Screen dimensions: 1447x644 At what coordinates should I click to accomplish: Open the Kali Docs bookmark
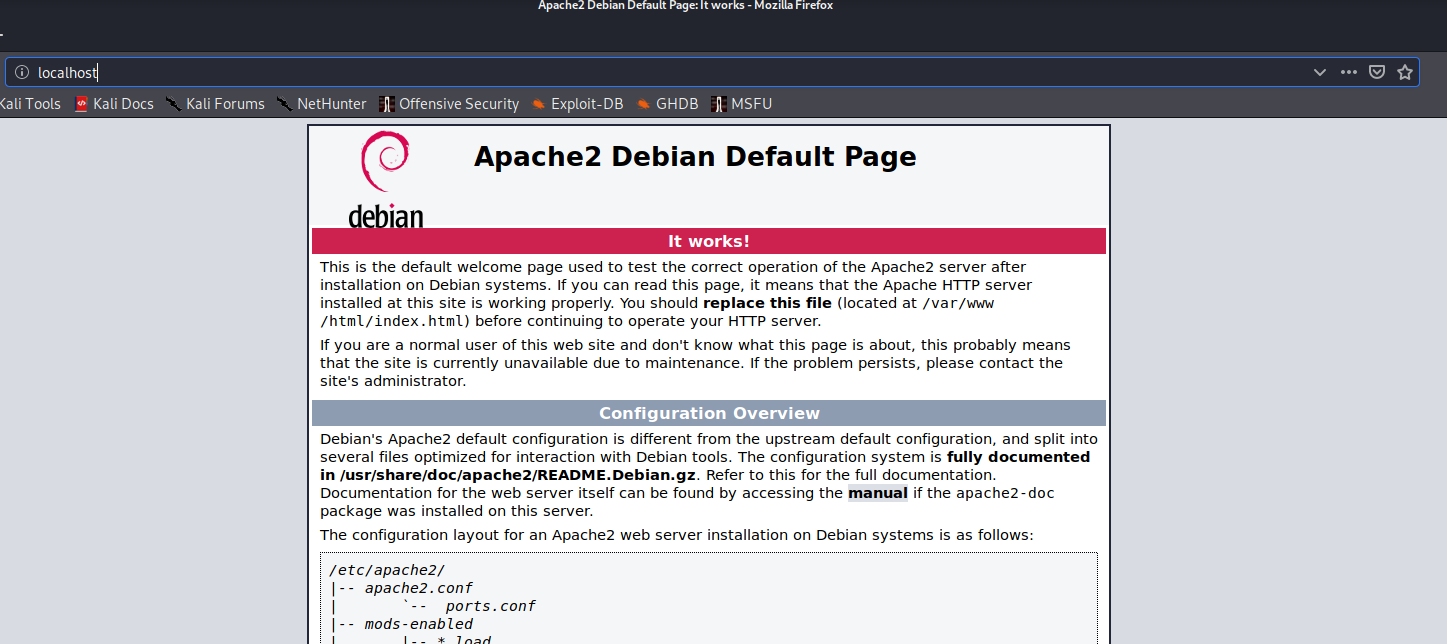(x=114, y=104)
